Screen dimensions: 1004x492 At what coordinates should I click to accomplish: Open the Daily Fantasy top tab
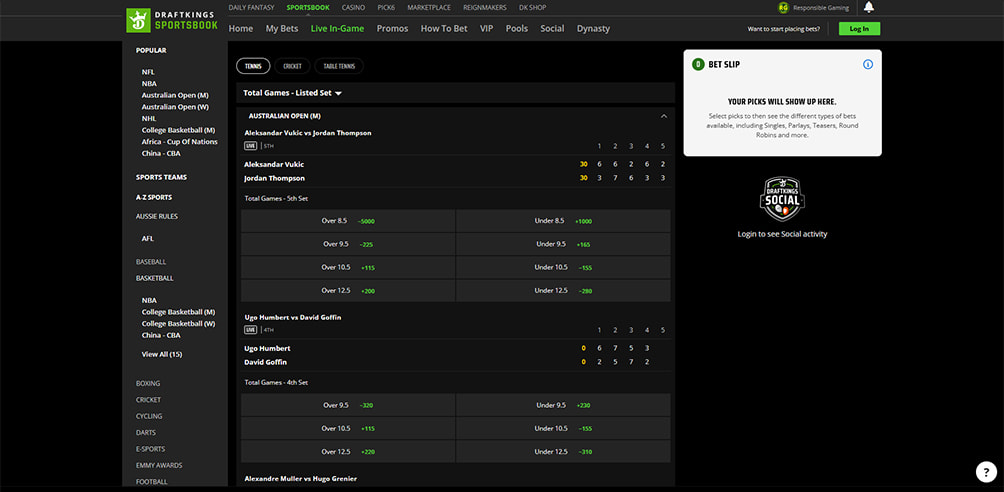point(251,8)
